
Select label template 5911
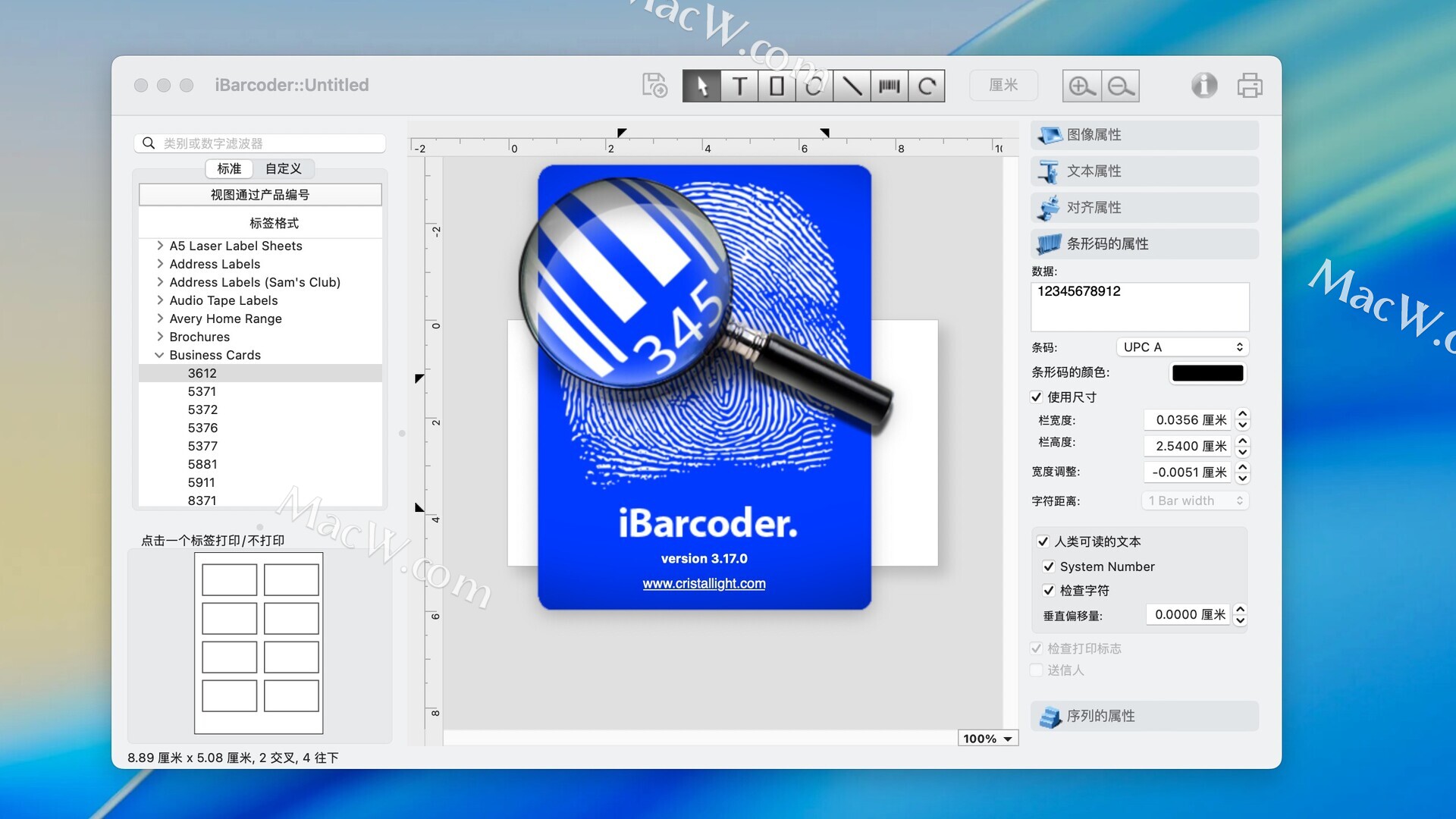point(260,482)
